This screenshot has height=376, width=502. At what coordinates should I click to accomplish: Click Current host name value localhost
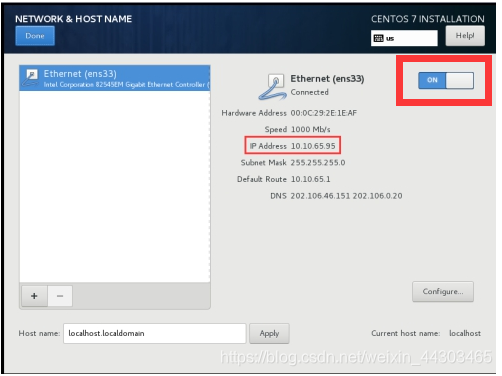point(465,333)
